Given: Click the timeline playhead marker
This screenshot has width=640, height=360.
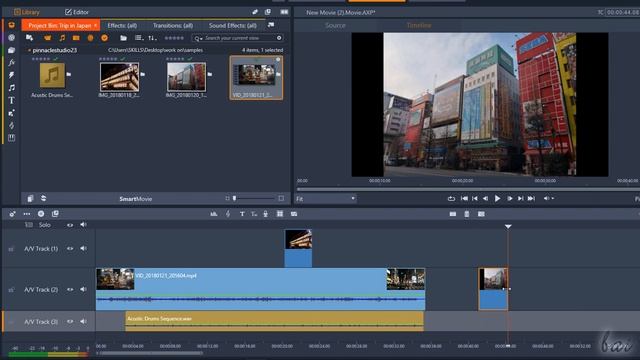Looking at the screenshot, I should [x=508, y=226].
